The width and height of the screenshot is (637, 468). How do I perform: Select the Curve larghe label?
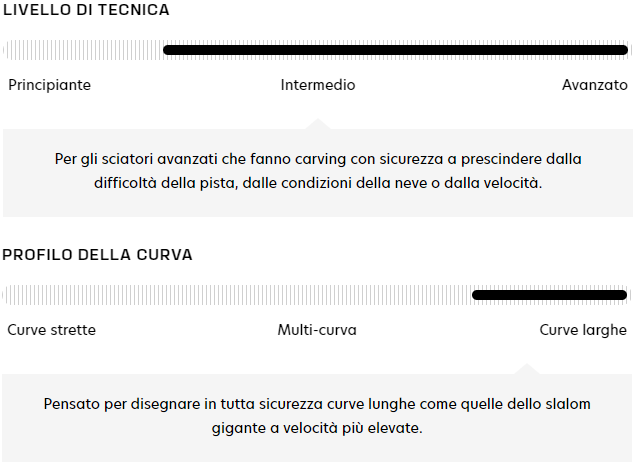coord(583,330)
